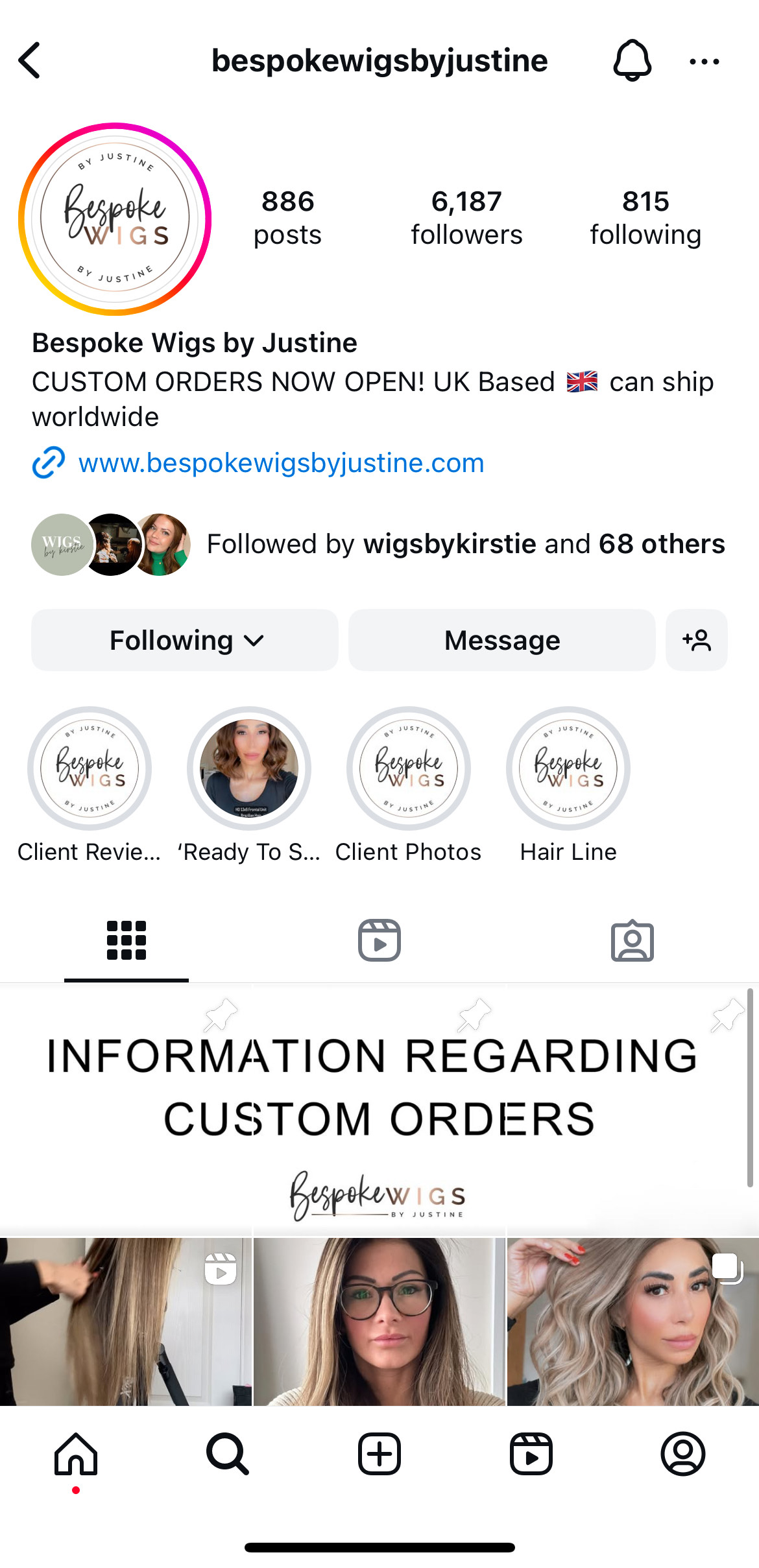The height and width of the screenshot is (1568, 759).
Task: Open the pinned custom orders information post
Action: [378, 1109]
